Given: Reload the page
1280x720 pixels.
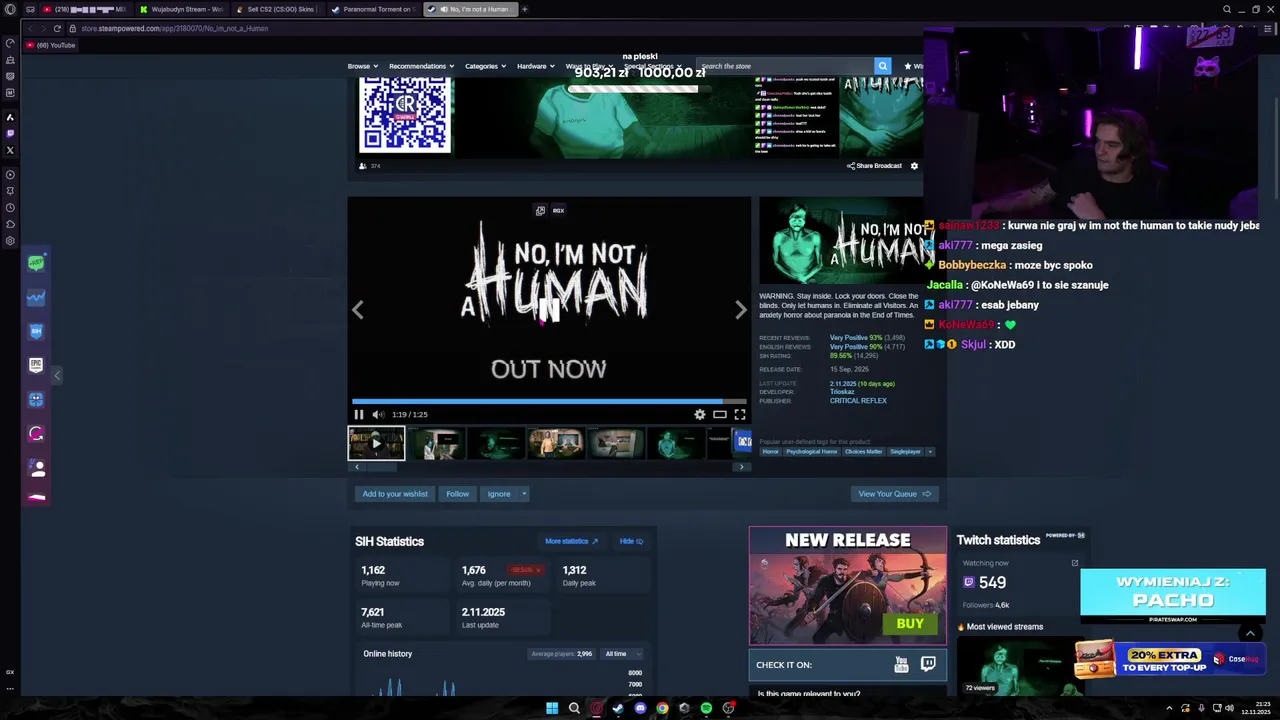Looking at the screenshot, I should (57, 28).
